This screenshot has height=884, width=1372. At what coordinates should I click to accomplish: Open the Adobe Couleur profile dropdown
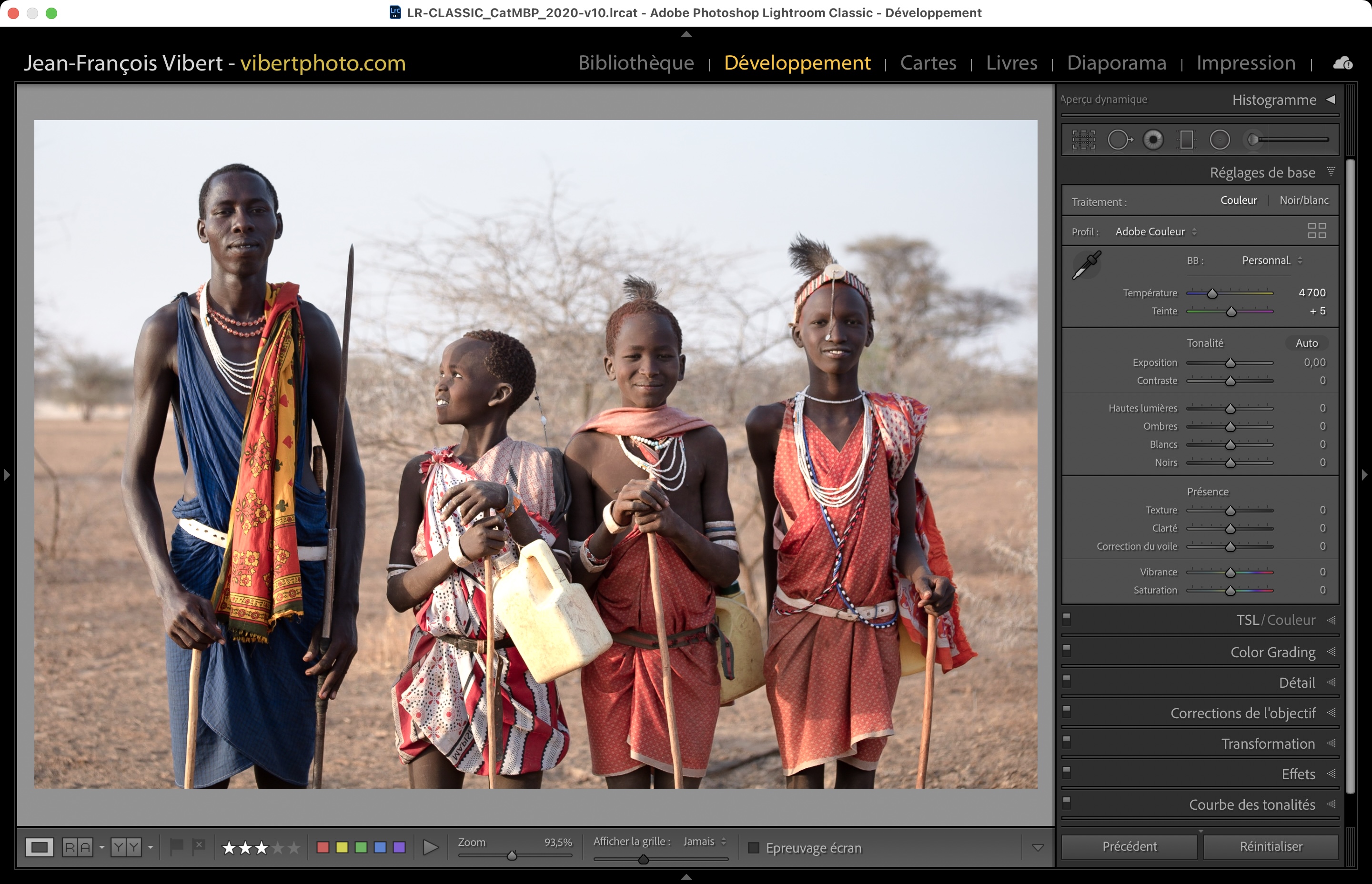coord(1156,232)
